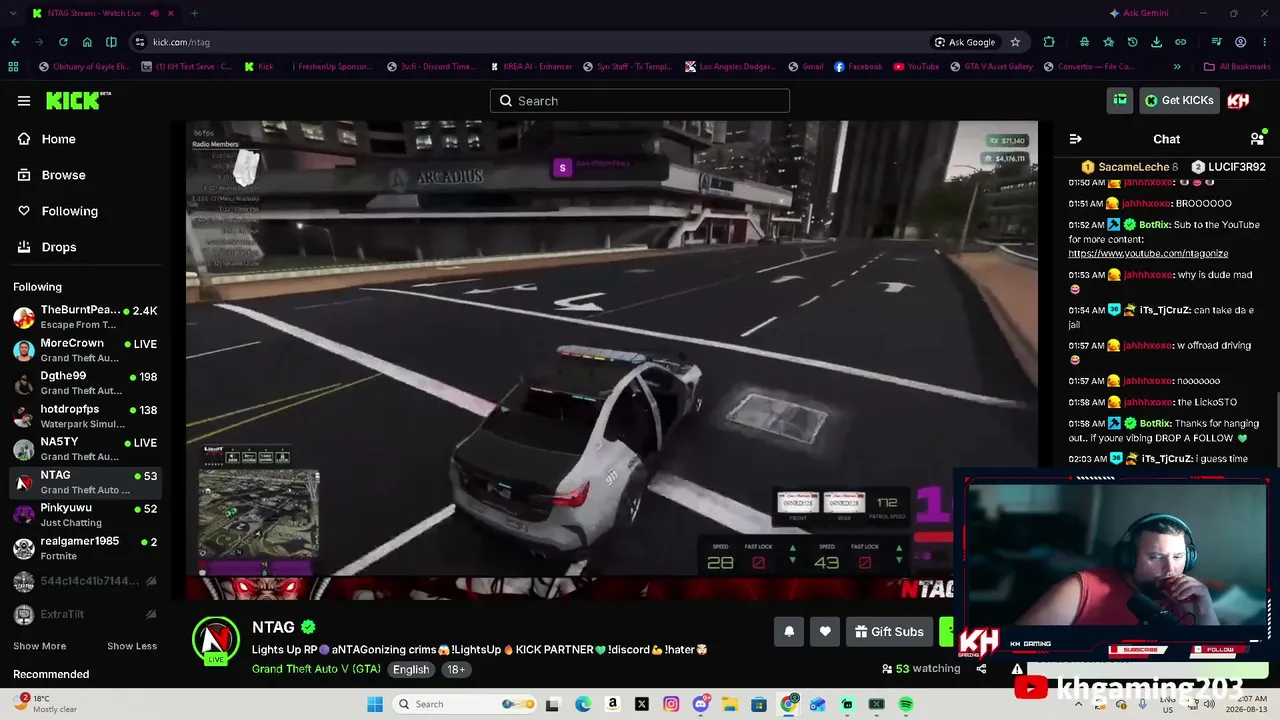Open the Instagram taskbar icon

click(x=671, y=704)
